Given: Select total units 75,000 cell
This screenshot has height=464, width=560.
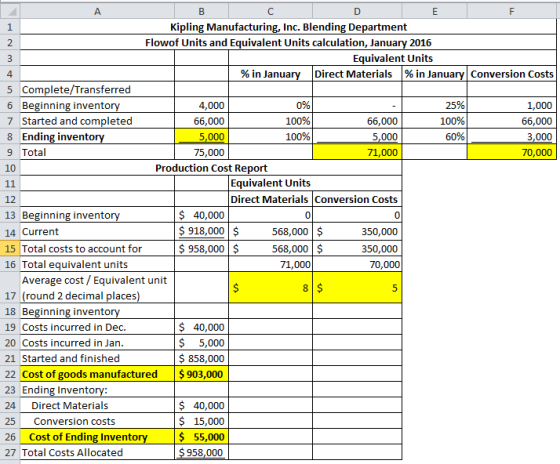Looking at the screenshot, I should pos(201,152).
